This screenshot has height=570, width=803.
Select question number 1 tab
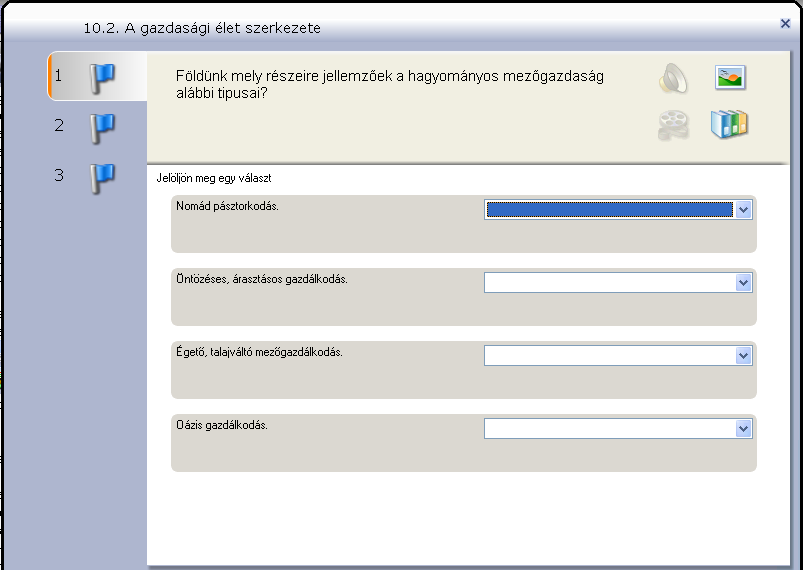60,76
